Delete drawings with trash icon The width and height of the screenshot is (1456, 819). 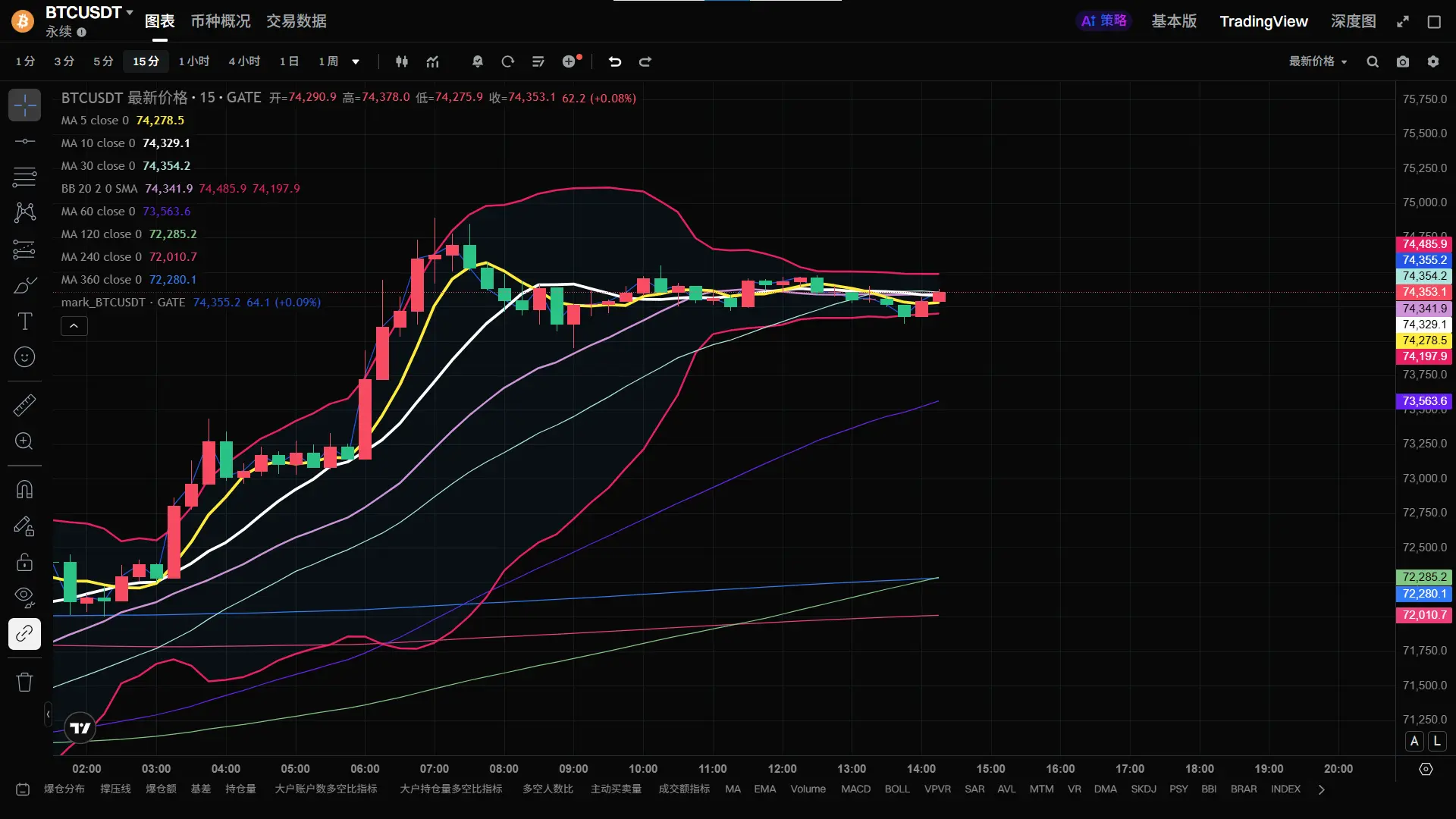[x=24, y=682]
